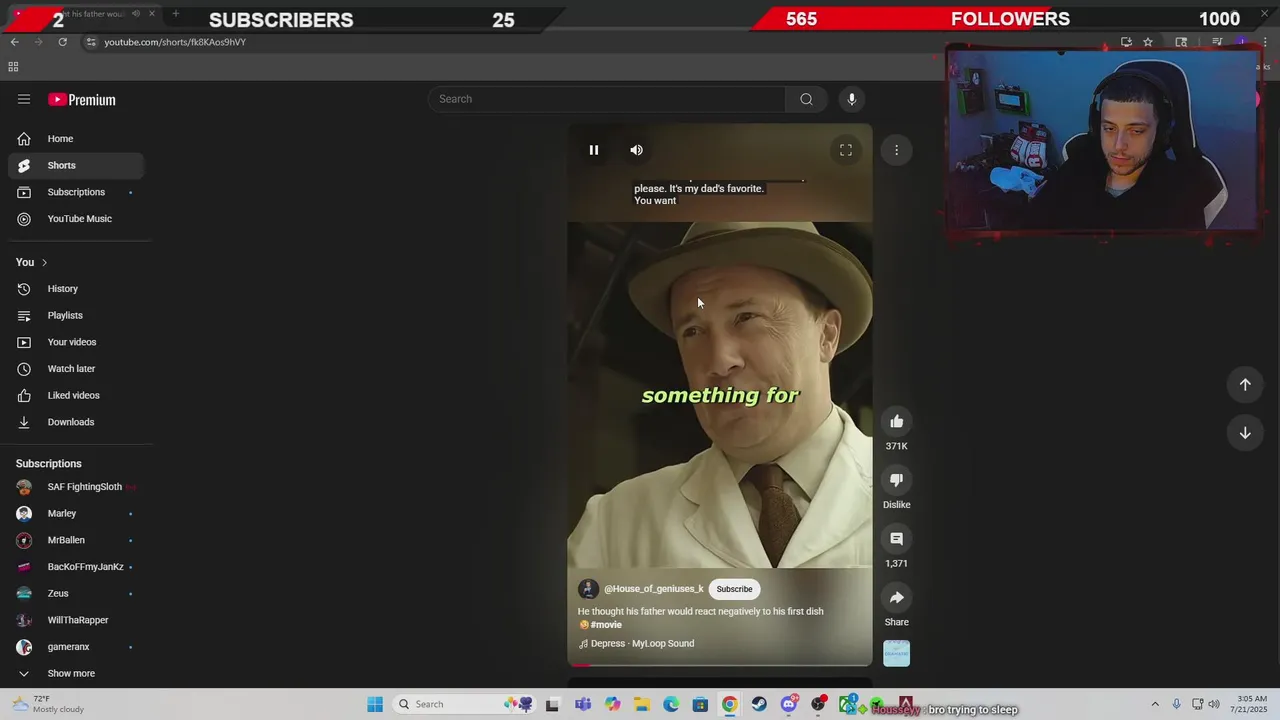
Task: Dislike this Short
Action: coord(897,480)
